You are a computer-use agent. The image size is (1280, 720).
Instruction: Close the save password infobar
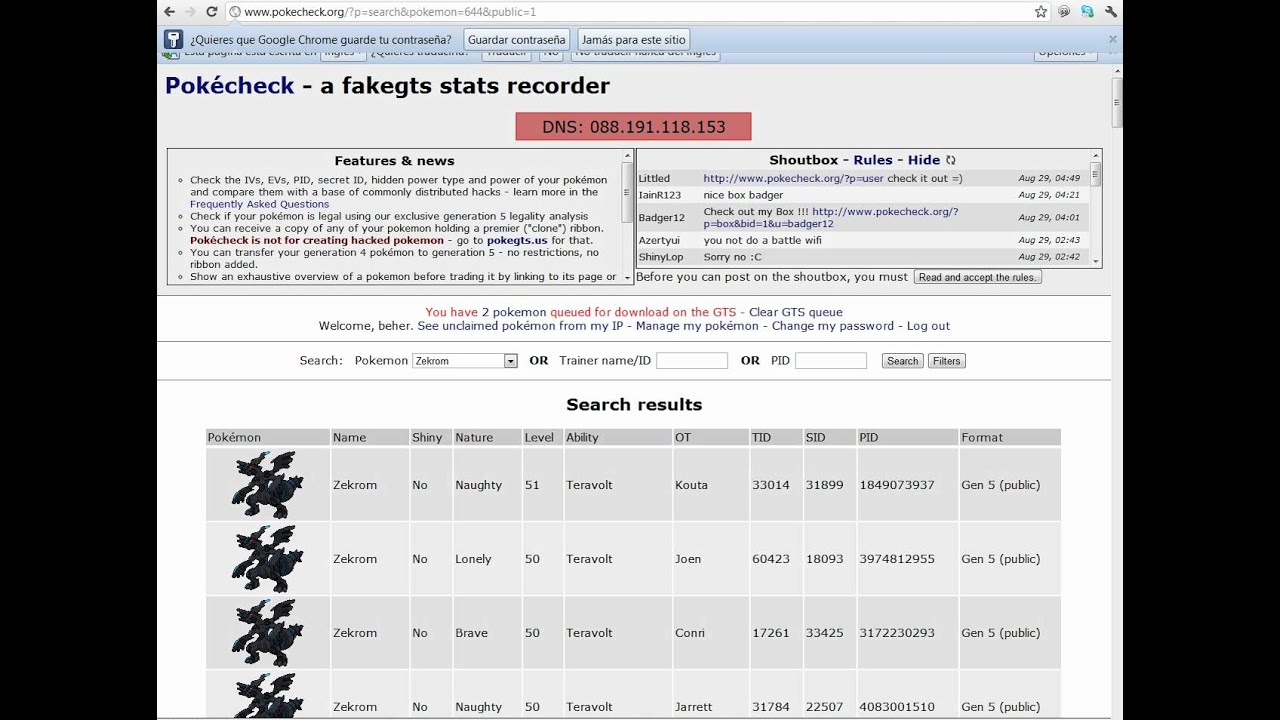point(1112,40)
